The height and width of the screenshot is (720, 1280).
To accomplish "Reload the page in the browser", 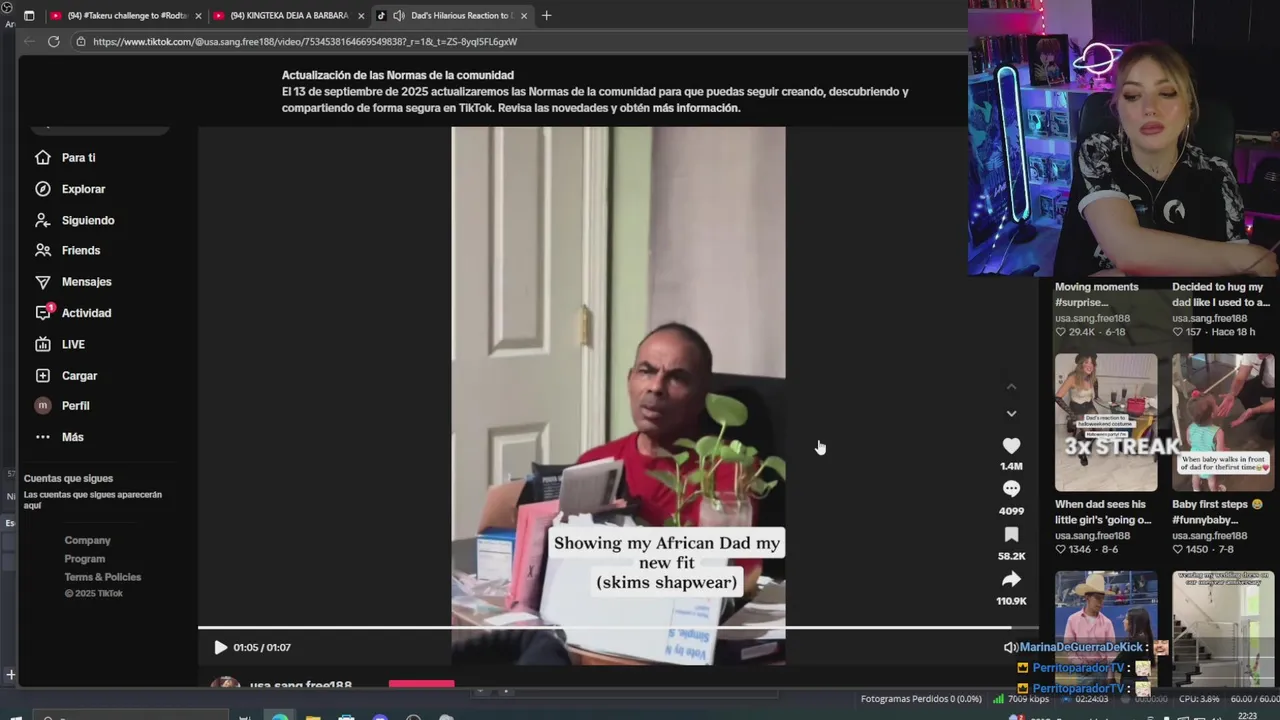I will [53, 41].
